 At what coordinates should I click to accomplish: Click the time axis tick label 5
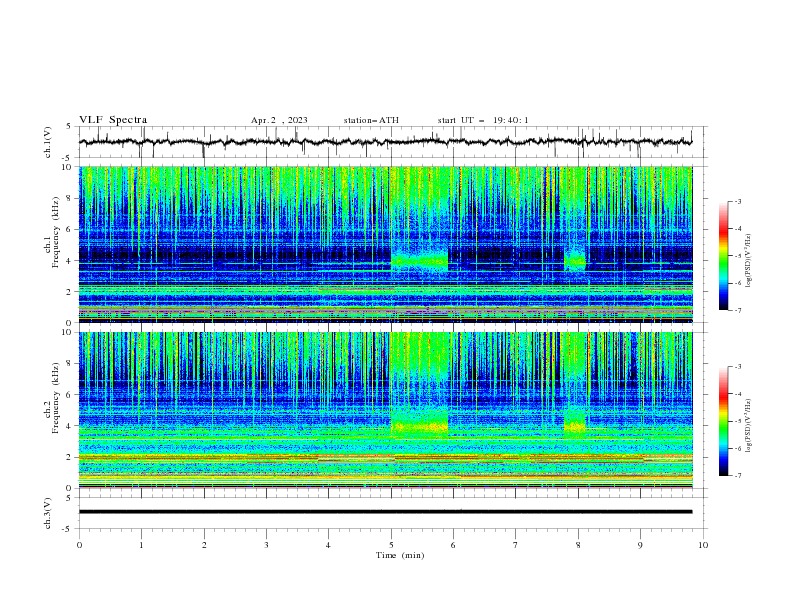click(391, 545)
